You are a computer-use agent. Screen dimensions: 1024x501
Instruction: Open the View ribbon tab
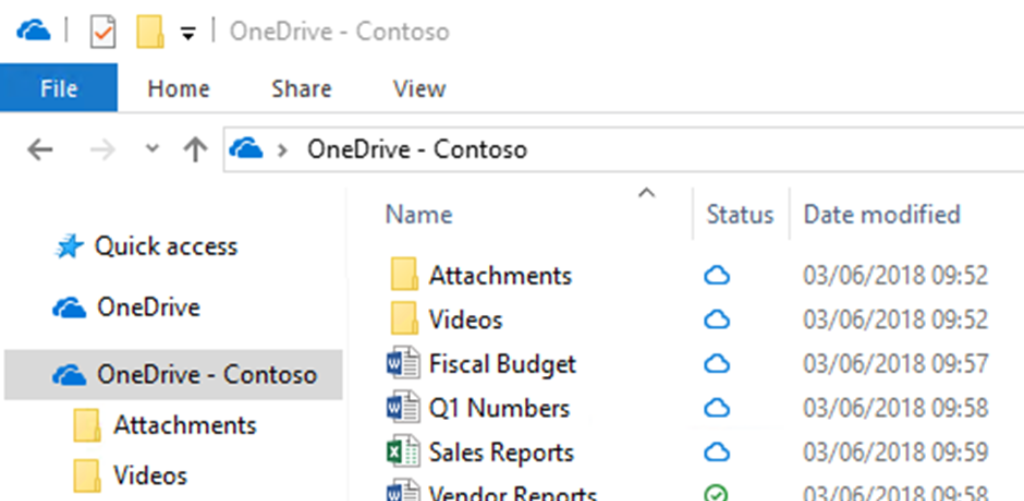coord(419,89)
